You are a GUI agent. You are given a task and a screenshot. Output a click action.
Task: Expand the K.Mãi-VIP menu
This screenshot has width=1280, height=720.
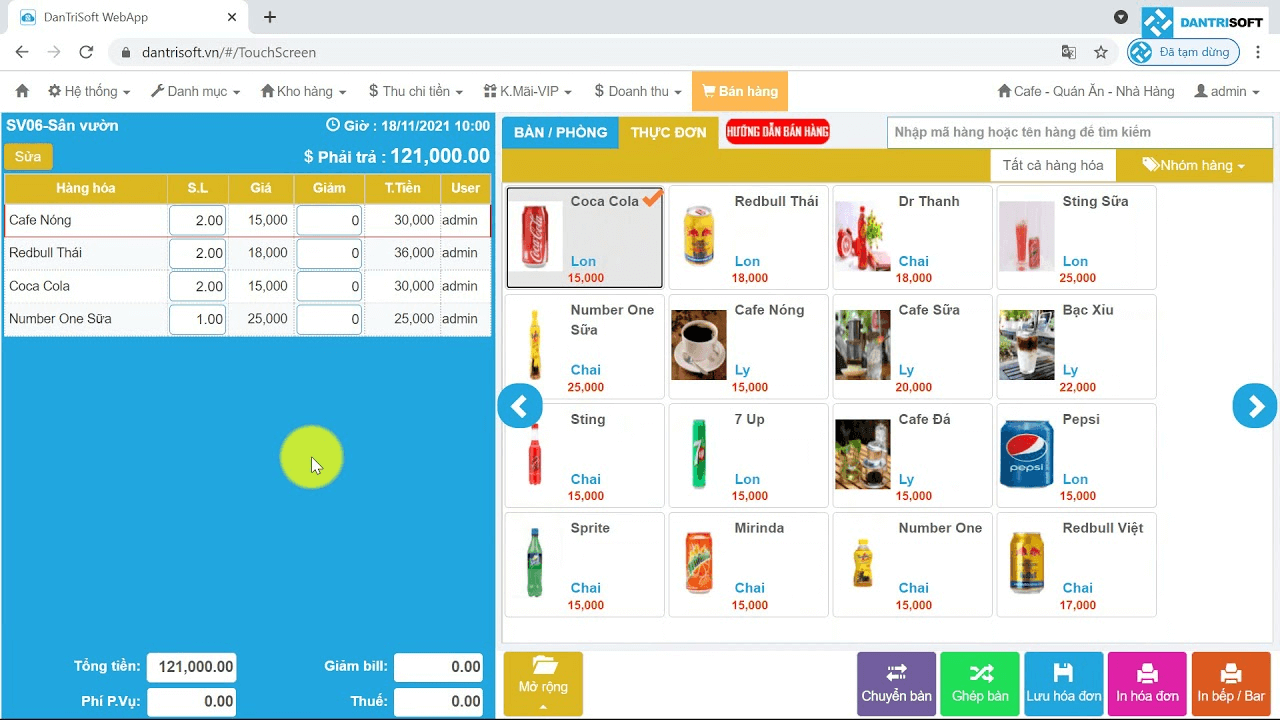click(x=527, y=91)
